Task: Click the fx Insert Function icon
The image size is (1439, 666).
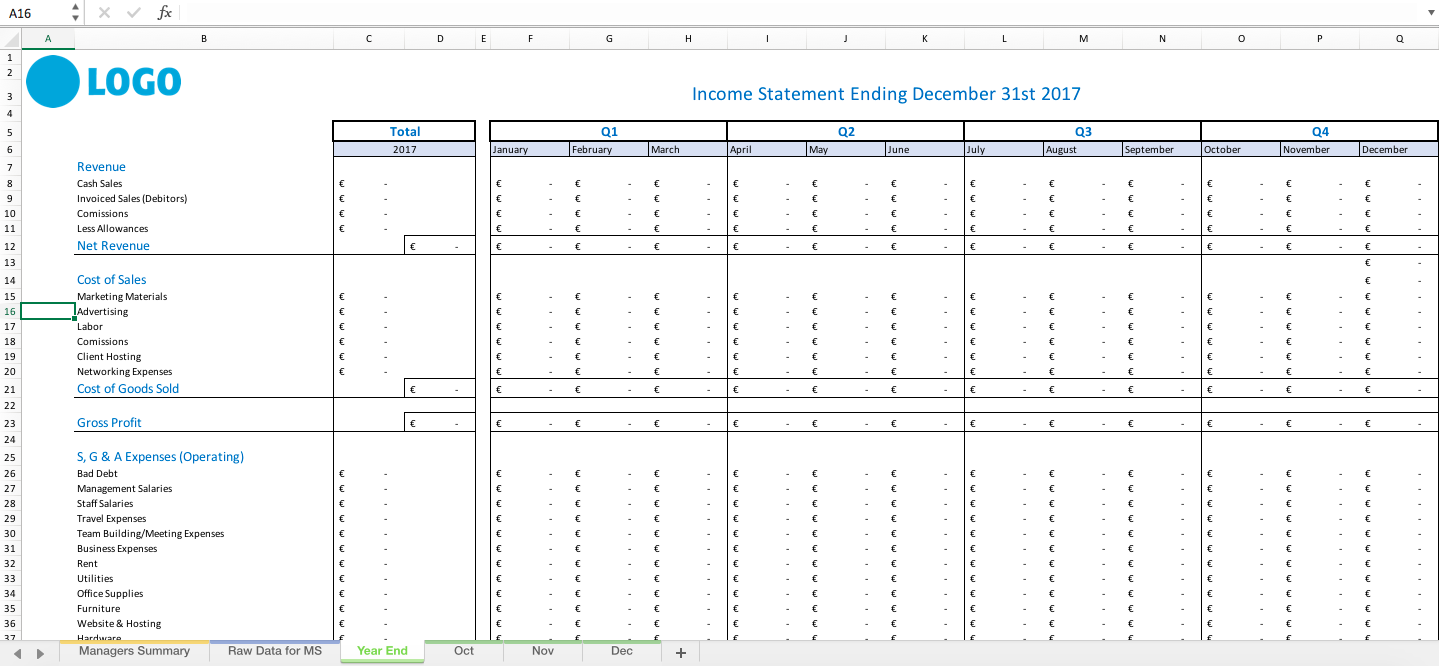Action: point(164,13)
